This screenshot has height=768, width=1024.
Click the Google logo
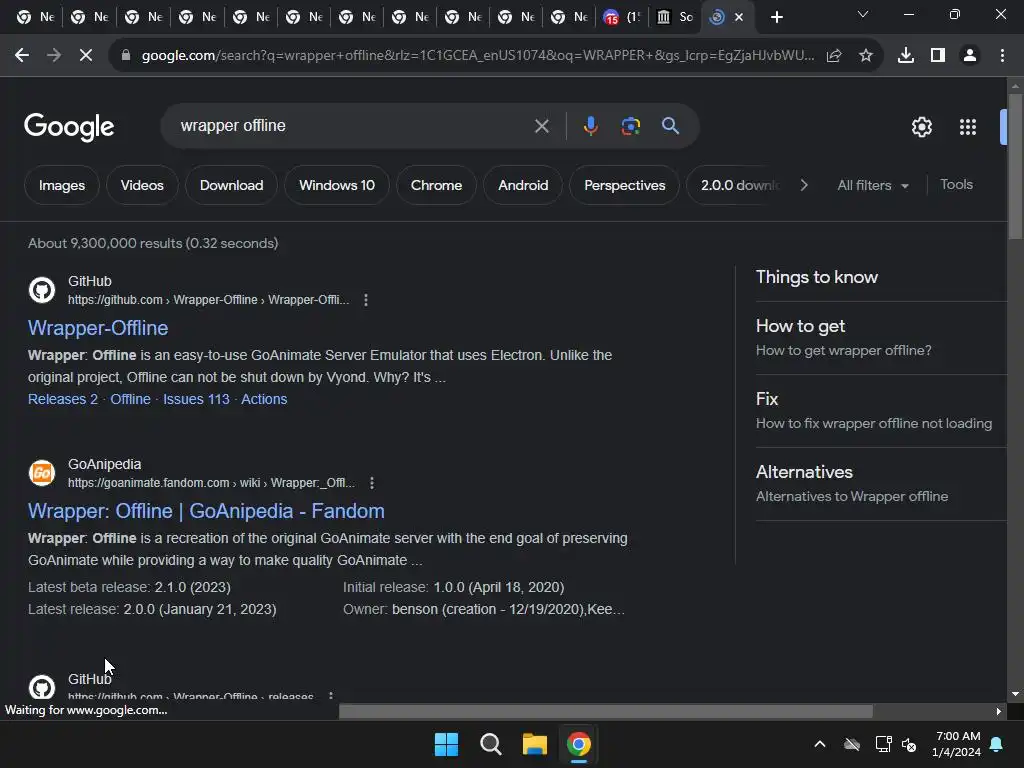pyautogui.click(x=69, y=127)
